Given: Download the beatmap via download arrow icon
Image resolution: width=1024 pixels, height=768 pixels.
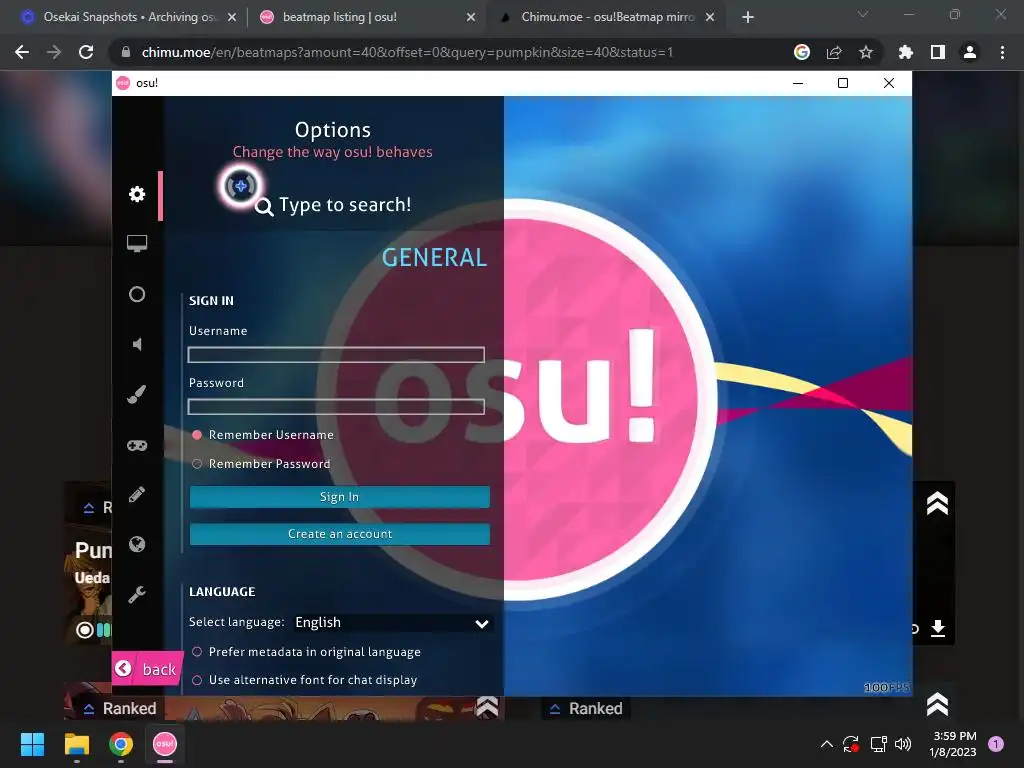Looking at the screenshot, I should (938, 628).
